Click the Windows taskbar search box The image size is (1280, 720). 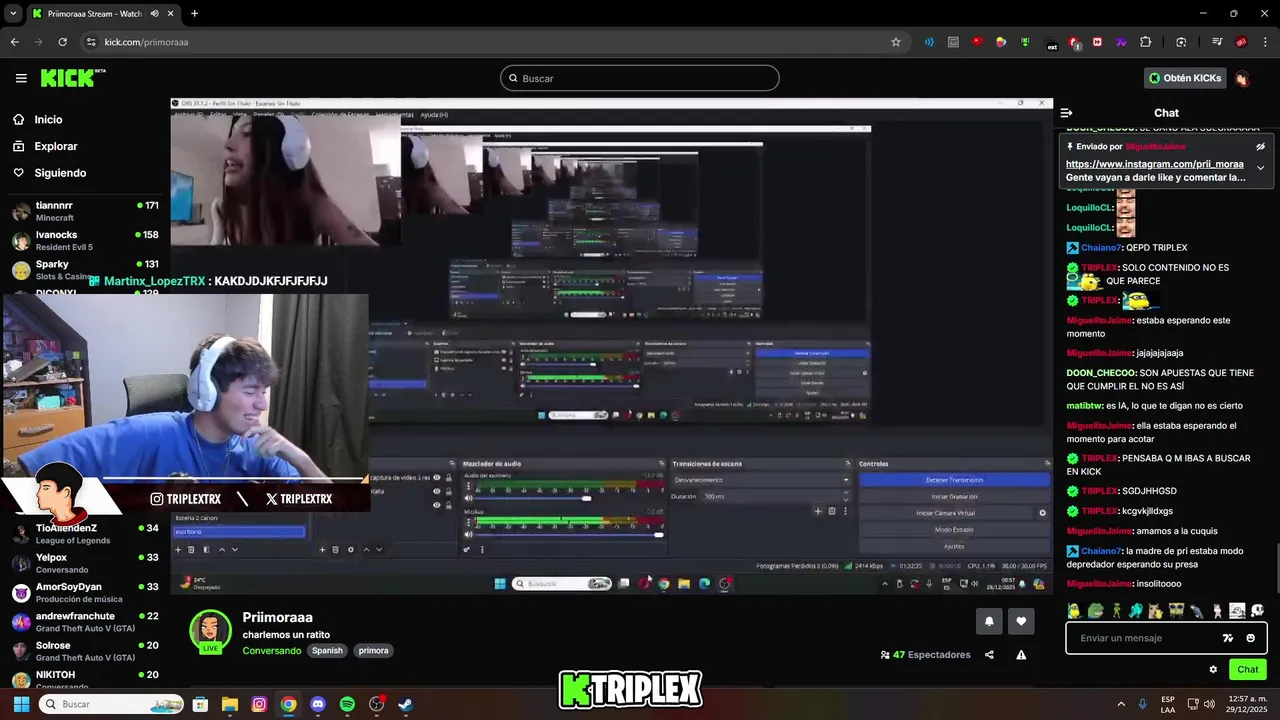pos(111,704)
